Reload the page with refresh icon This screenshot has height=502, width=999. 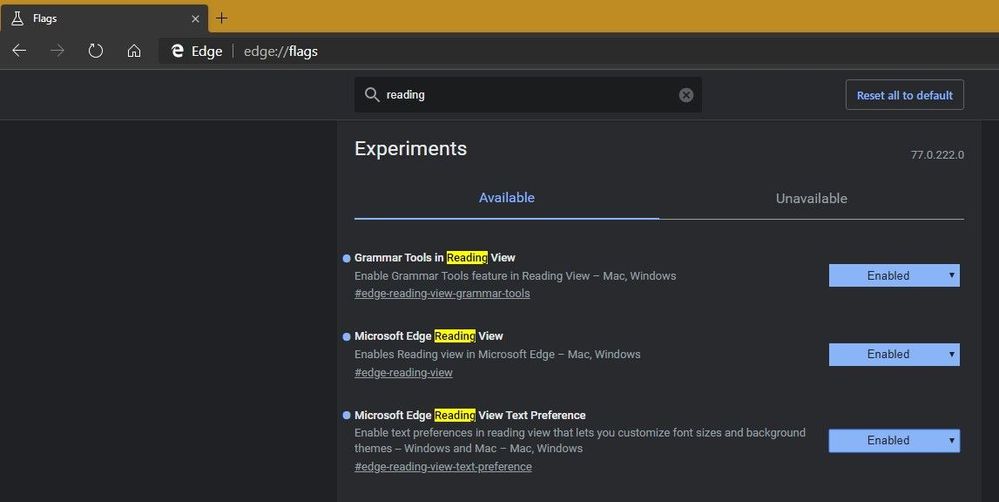click(96, 51)
